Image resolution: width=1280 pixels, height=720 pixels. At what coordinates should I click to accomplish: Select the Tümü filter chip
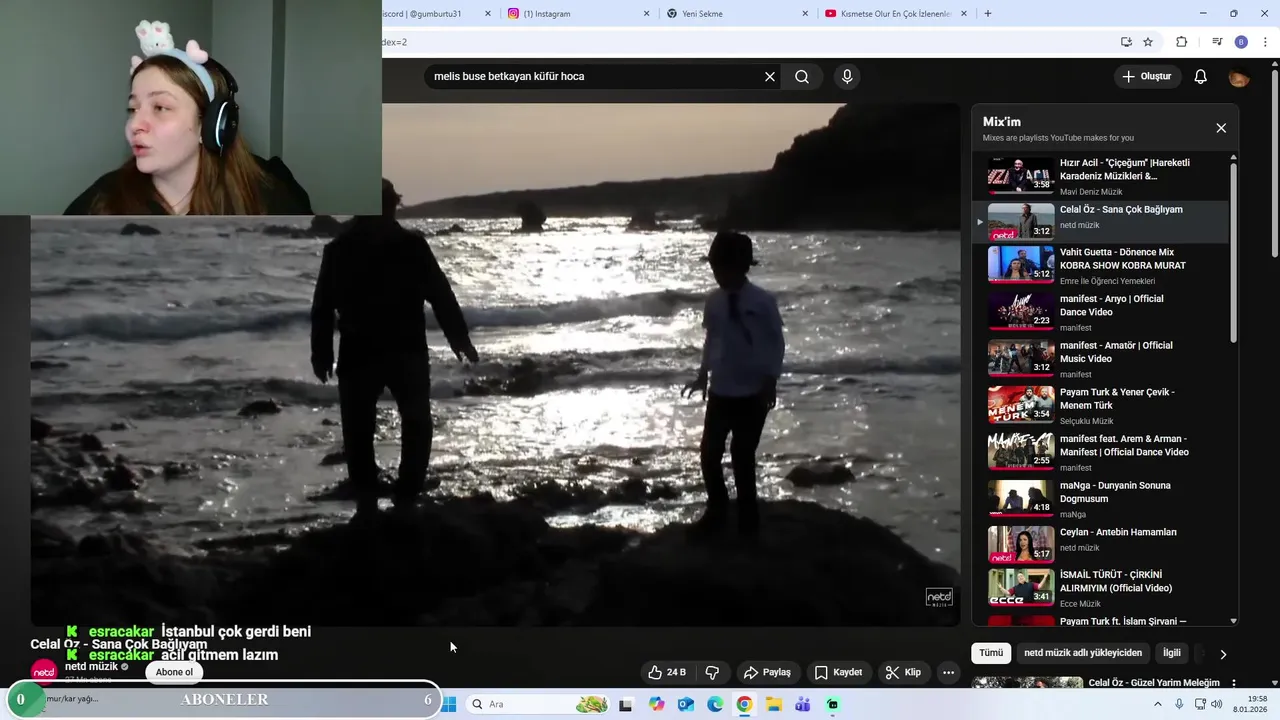[x=991, y=653]
